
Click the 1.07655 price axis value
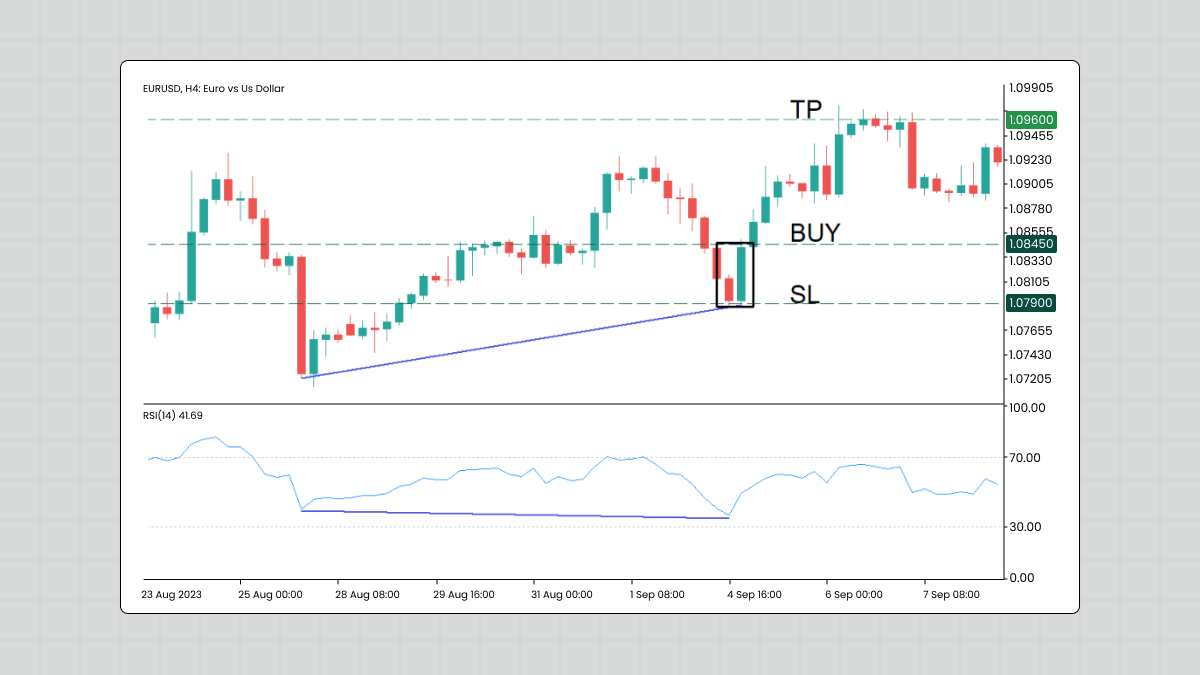1033,331
